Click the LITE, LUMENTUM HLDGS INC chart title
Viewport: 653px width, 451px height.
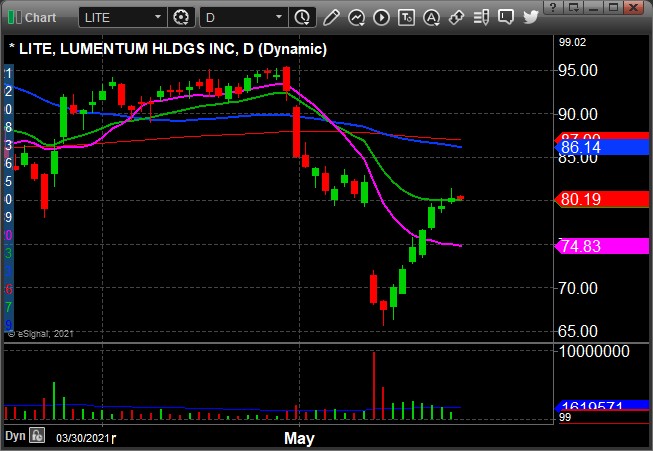click(x=168, y=49)
